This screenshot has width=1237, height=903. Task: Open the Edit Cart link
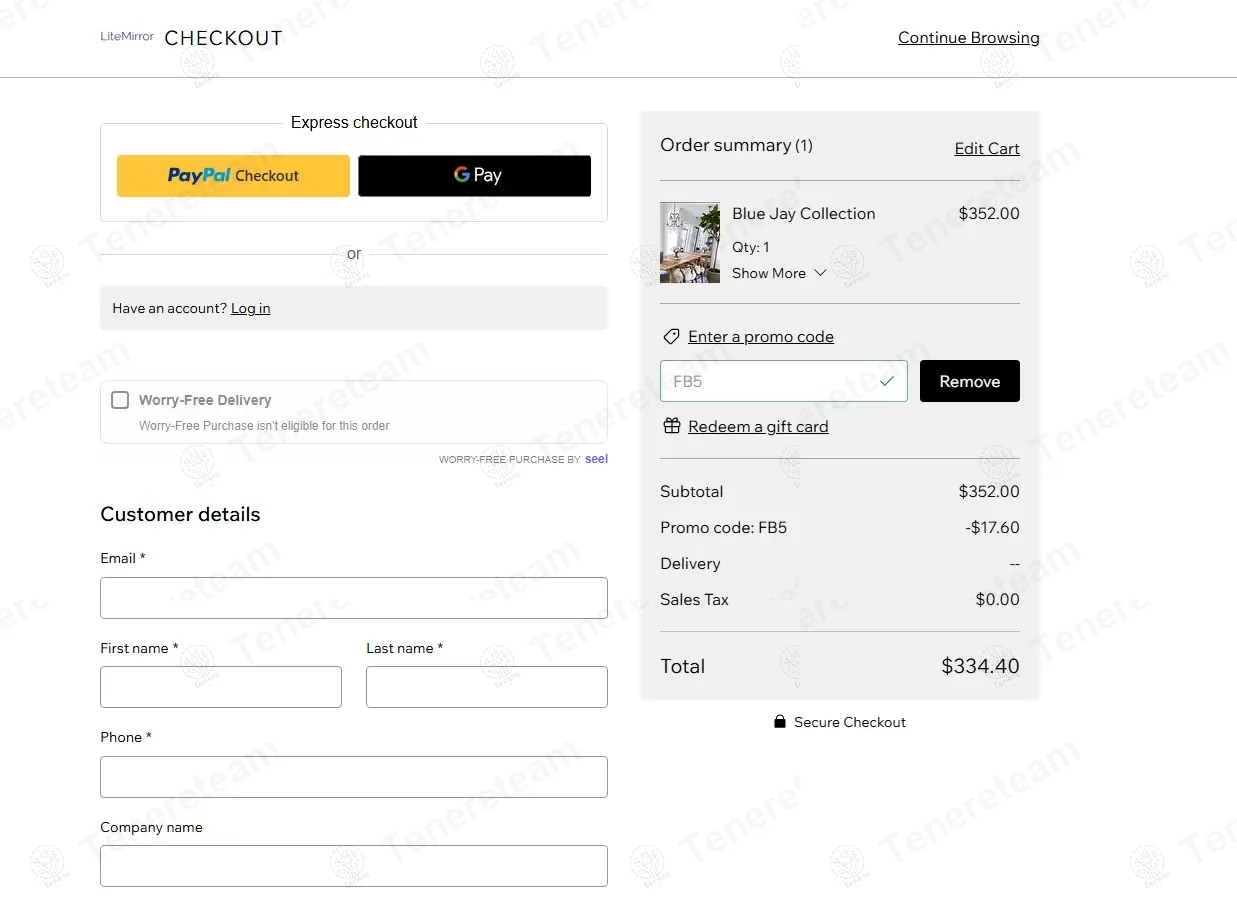pyautogui.click(x=986, y=149)
